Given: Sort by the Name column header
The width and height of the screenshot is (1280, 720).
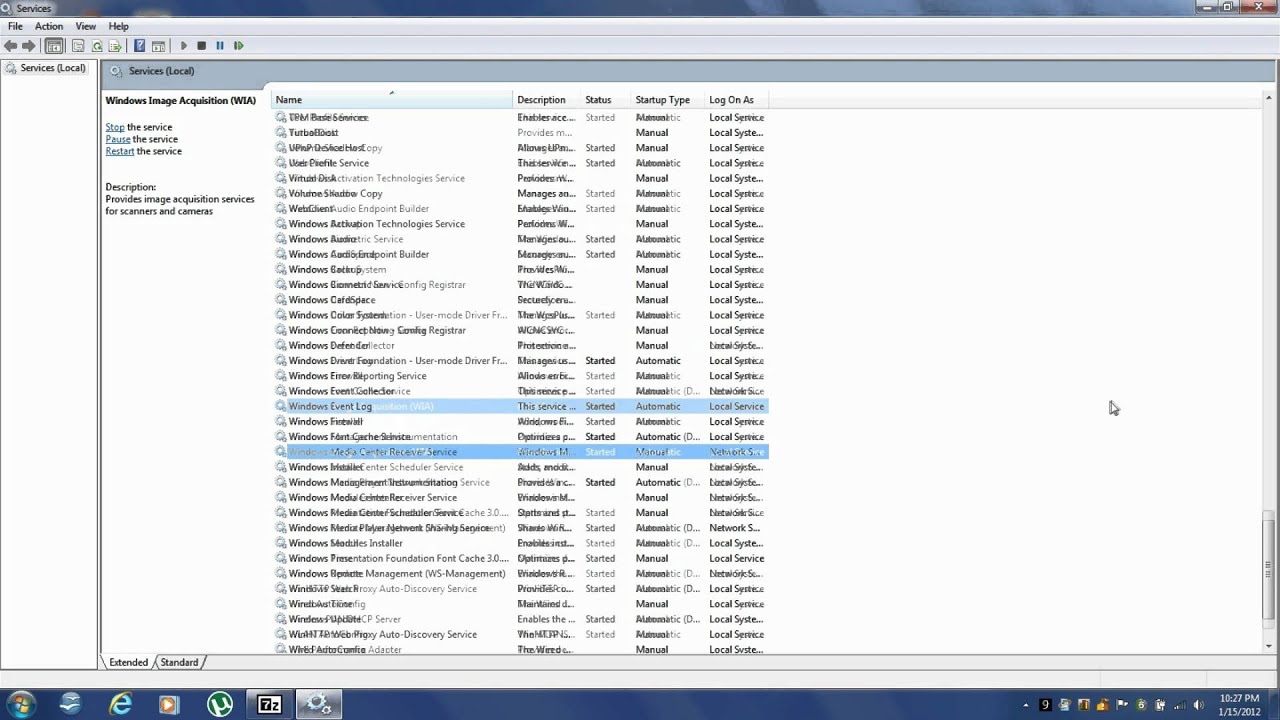Looking at the screenshot, I should pyautogui.click(x=392, y=100).
